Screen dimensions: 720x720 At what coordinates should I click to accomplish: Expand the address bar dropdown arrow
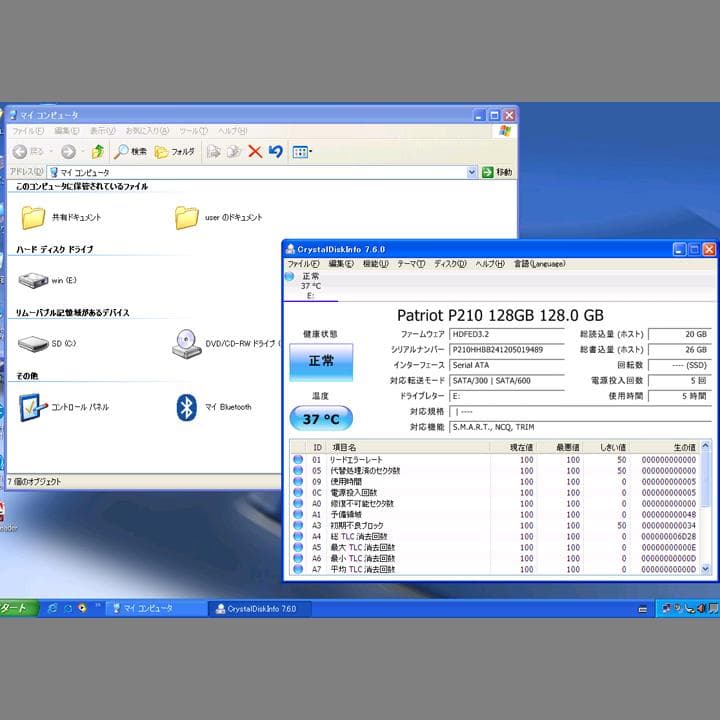click(x=472, y=172)
